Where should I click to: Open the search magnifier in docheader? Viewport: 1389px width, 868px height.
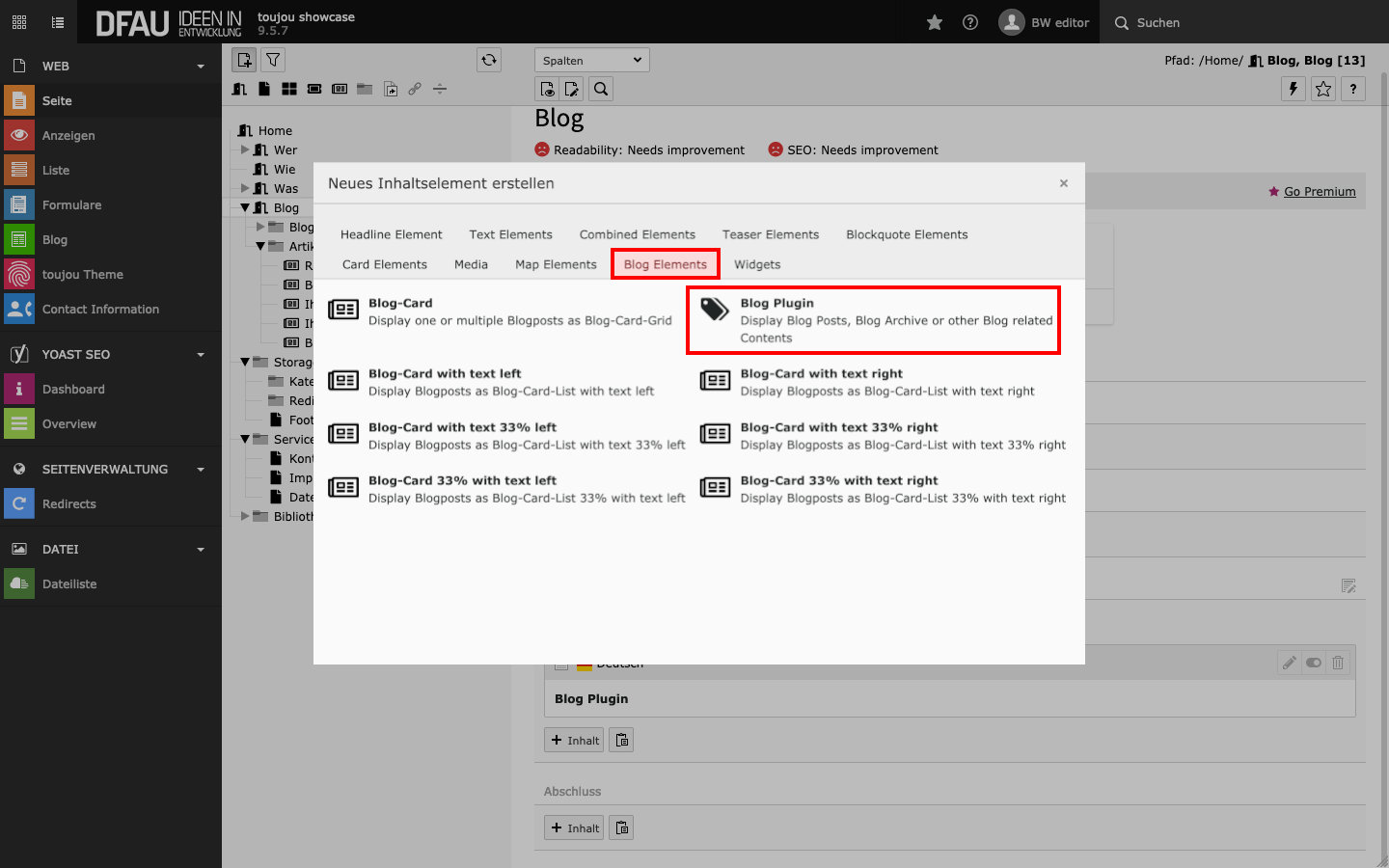[601, 89]
